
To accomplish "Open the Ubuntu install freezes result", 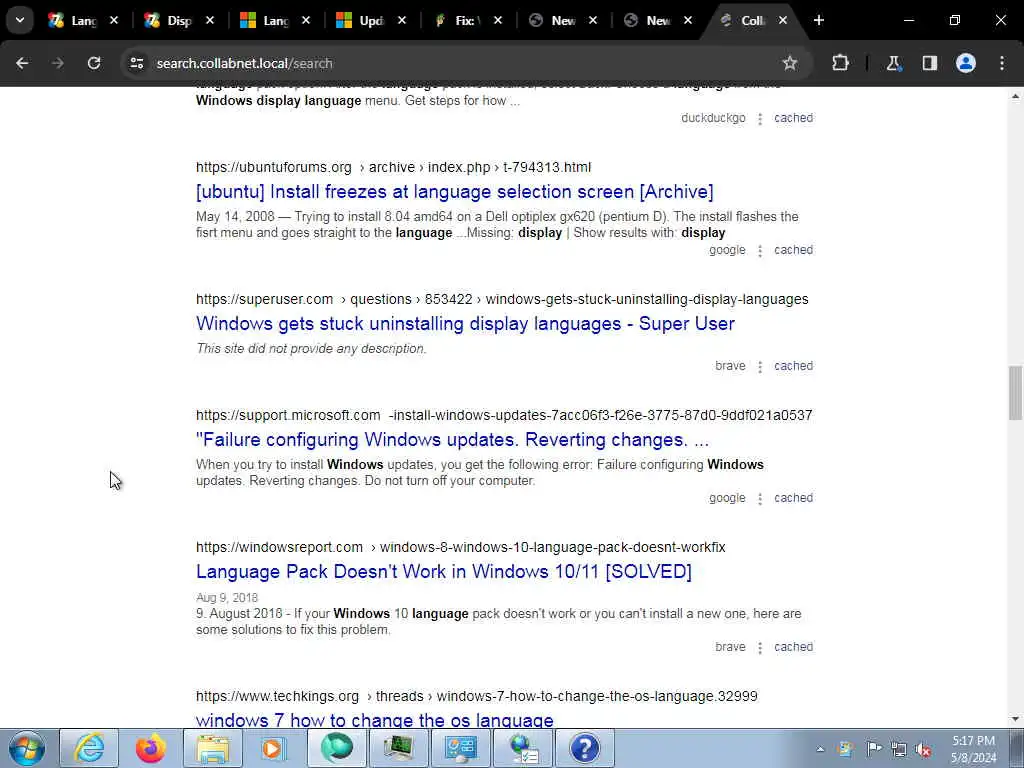I will click(455, 192).
